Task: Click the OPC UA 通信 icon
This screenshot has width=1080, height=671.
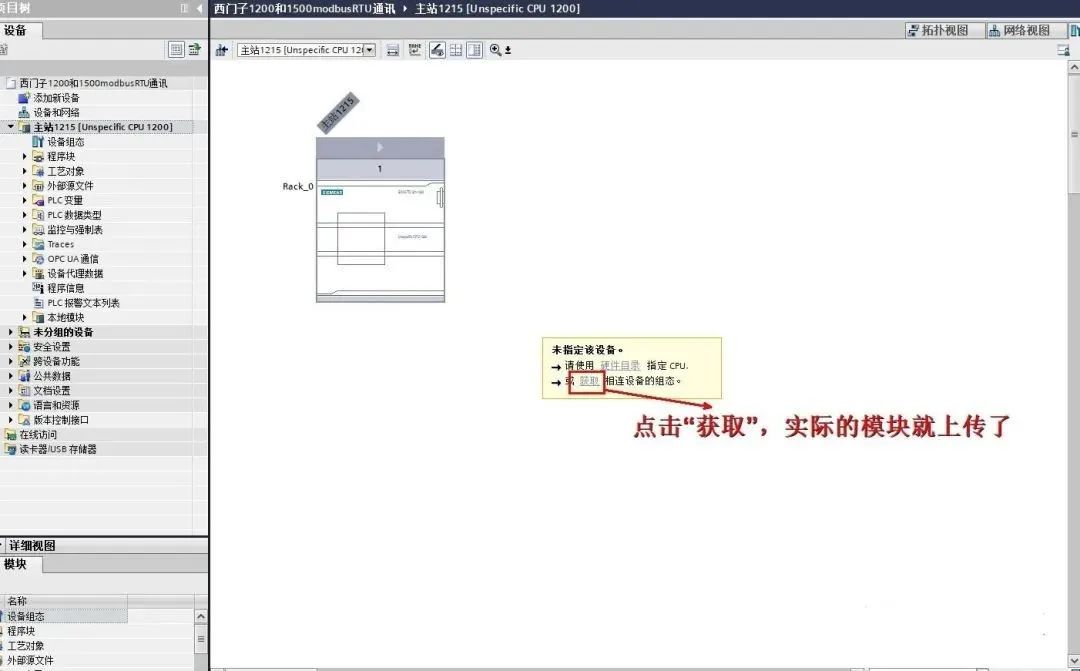Action: [38, 259]
